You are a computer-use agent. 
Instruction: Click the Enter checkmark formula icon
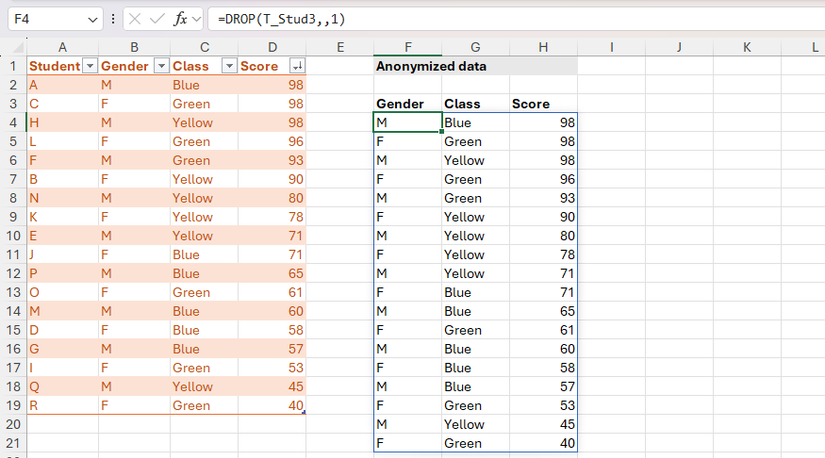coord(157,19)
